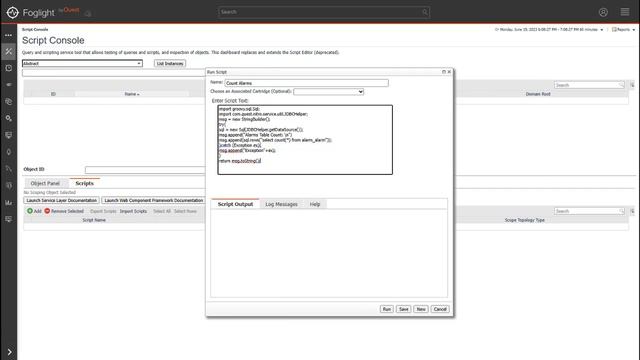Select the Scripts tab
The height and width of the screenshot is (360, 640).
tap(84, 183)
